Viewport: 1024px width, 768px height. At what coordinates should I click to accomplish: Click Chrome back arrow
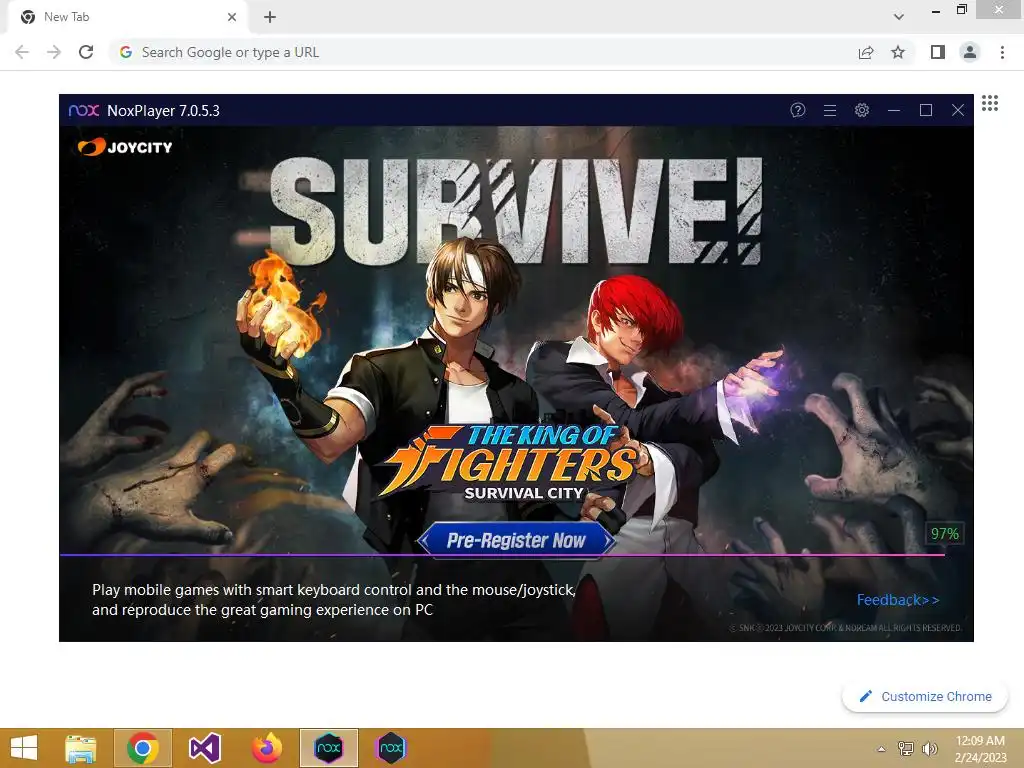click(x=22, y=52)
